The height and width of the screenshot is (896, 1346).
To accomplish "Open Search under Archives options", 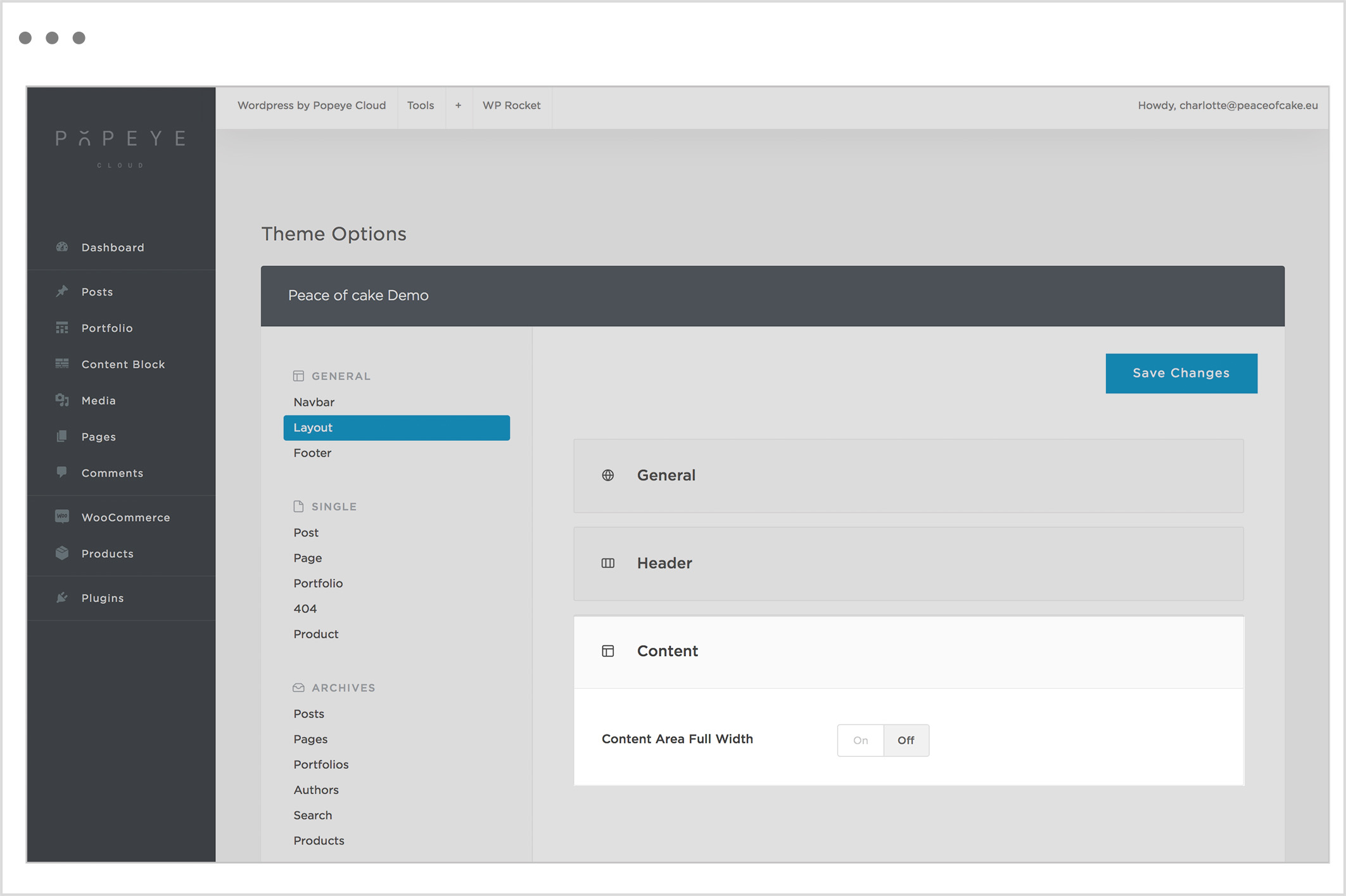I will pyautogui.click(x=313, y=815).
